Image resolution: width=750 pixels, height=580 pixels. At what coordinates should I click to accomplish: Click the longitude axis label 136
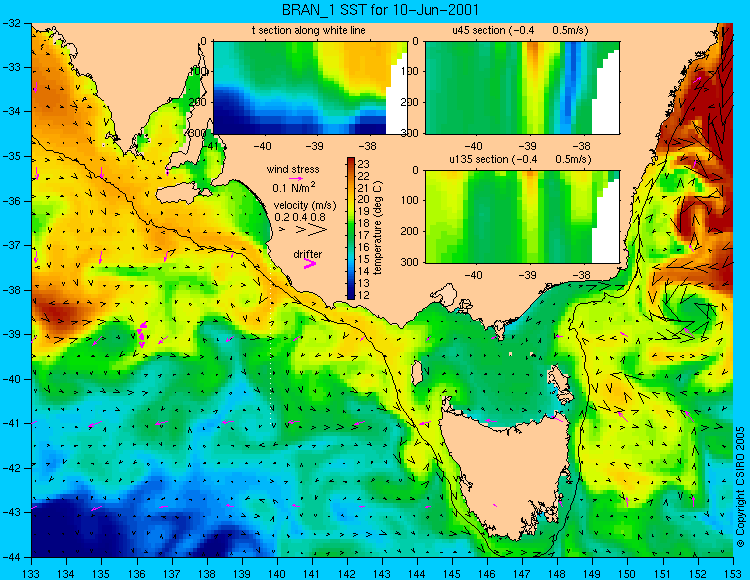[136, 574]
